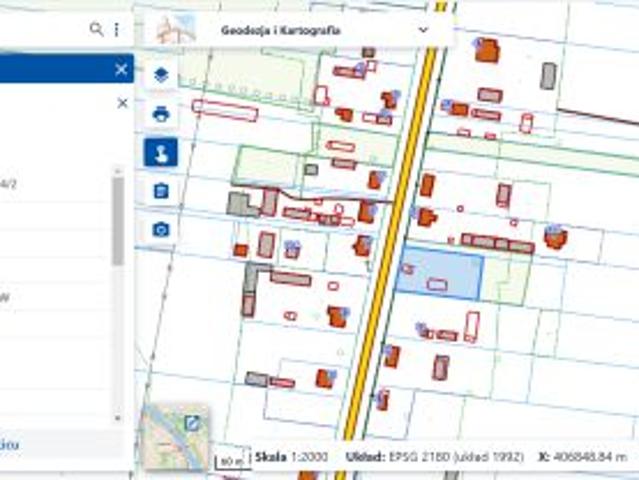Take a map snapshot with camera icon
The height and width of the screenshot is (480, 639).
(161, 230)
